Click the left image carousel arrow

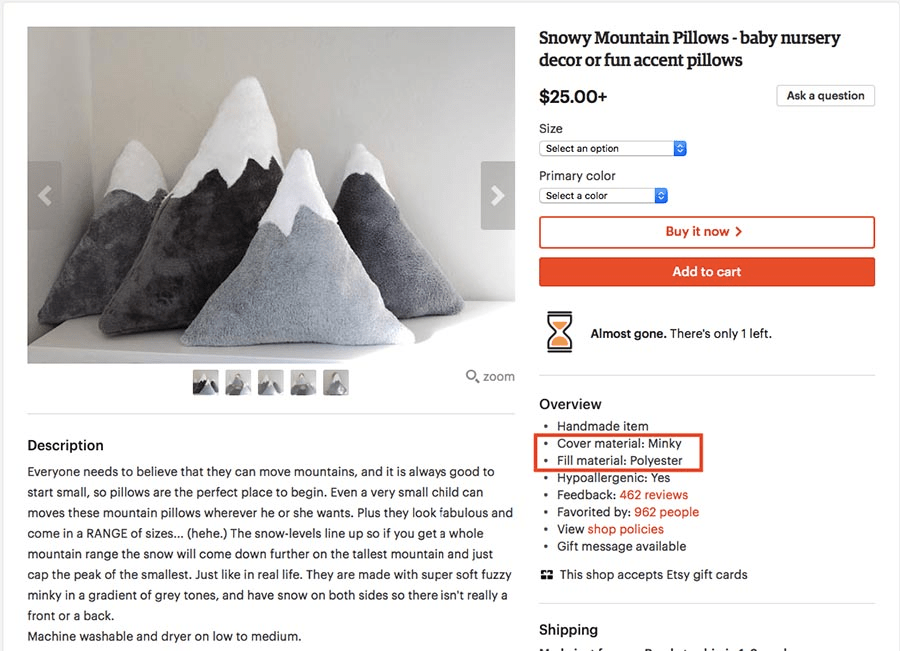coord(46,195)
